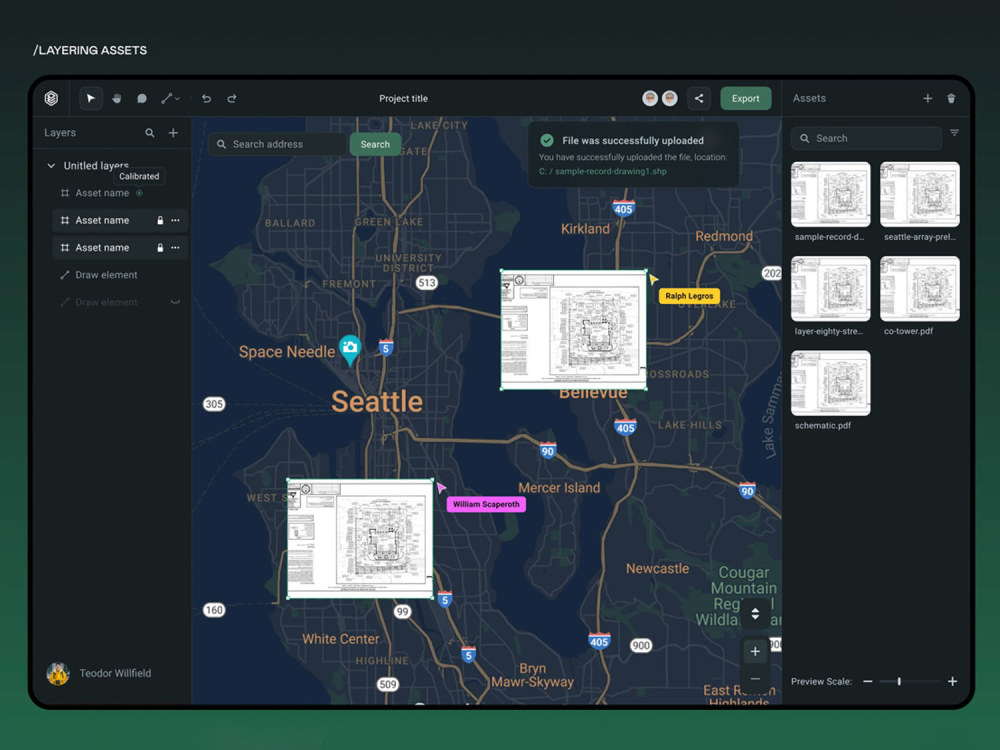Select the pointer cursor tool
Viewport: 1000px width, 750px height.
point(91,98)
